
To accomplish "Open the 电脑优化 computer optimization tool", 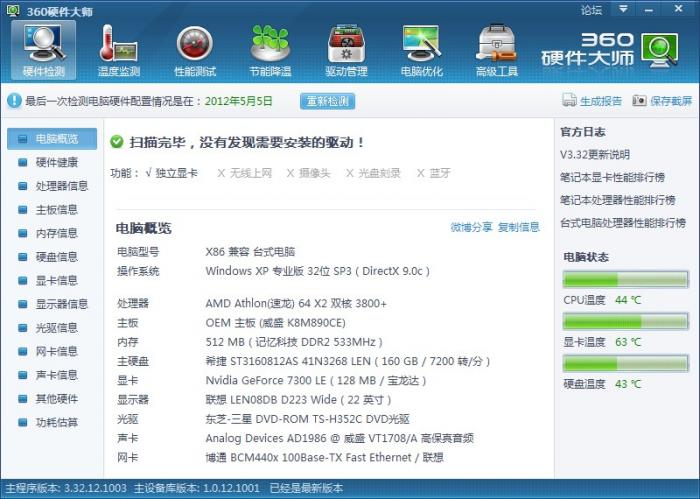I will pyautogui.click(x=421, y=50).
